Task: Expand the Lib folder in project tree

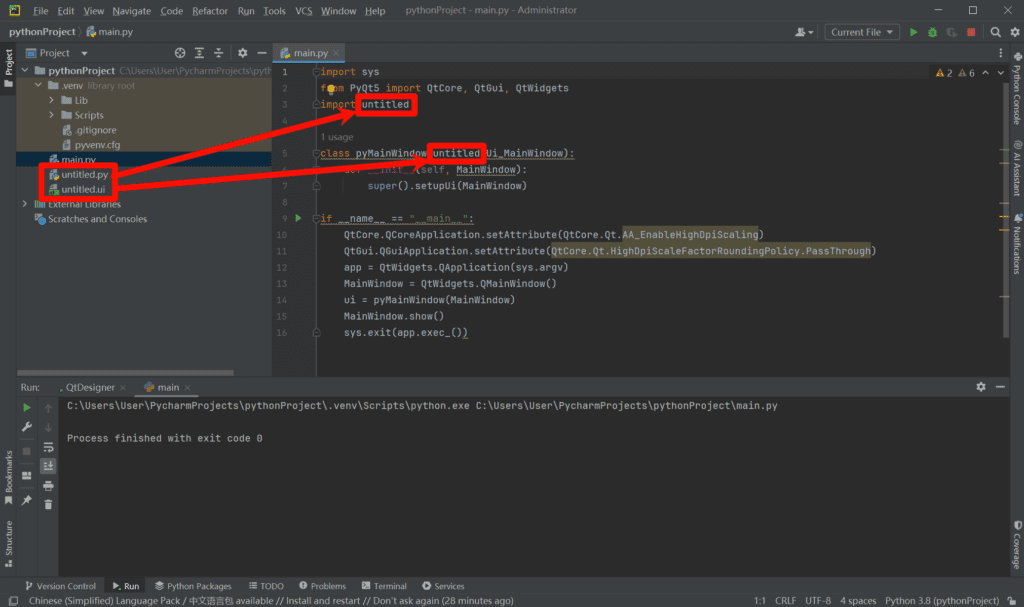Action: pyautogui.click(x=53, y=100)
